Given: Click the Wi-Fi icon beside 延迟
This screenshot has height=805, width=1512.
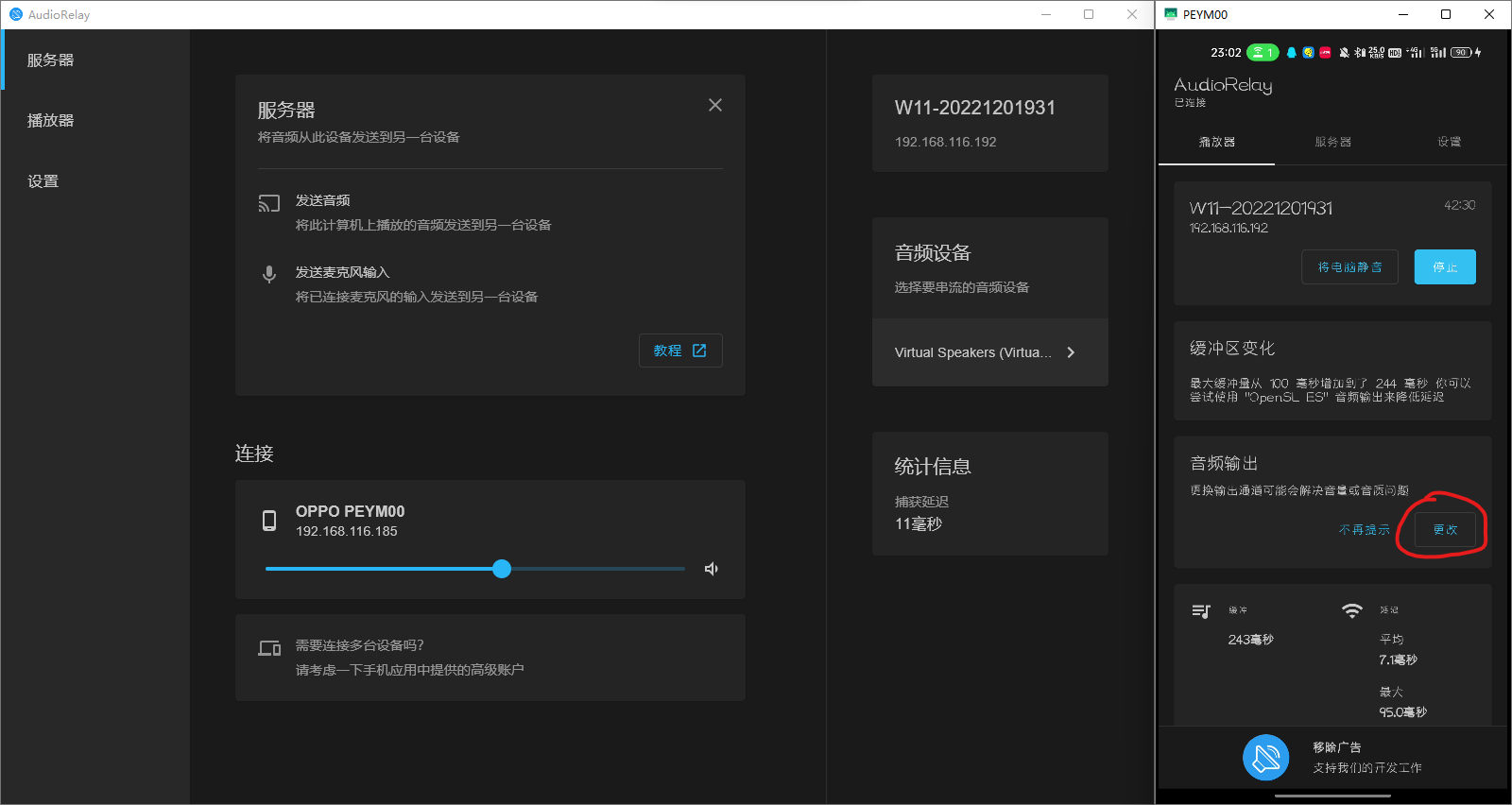Looking at the screenshot, I should pos(1352,610).
